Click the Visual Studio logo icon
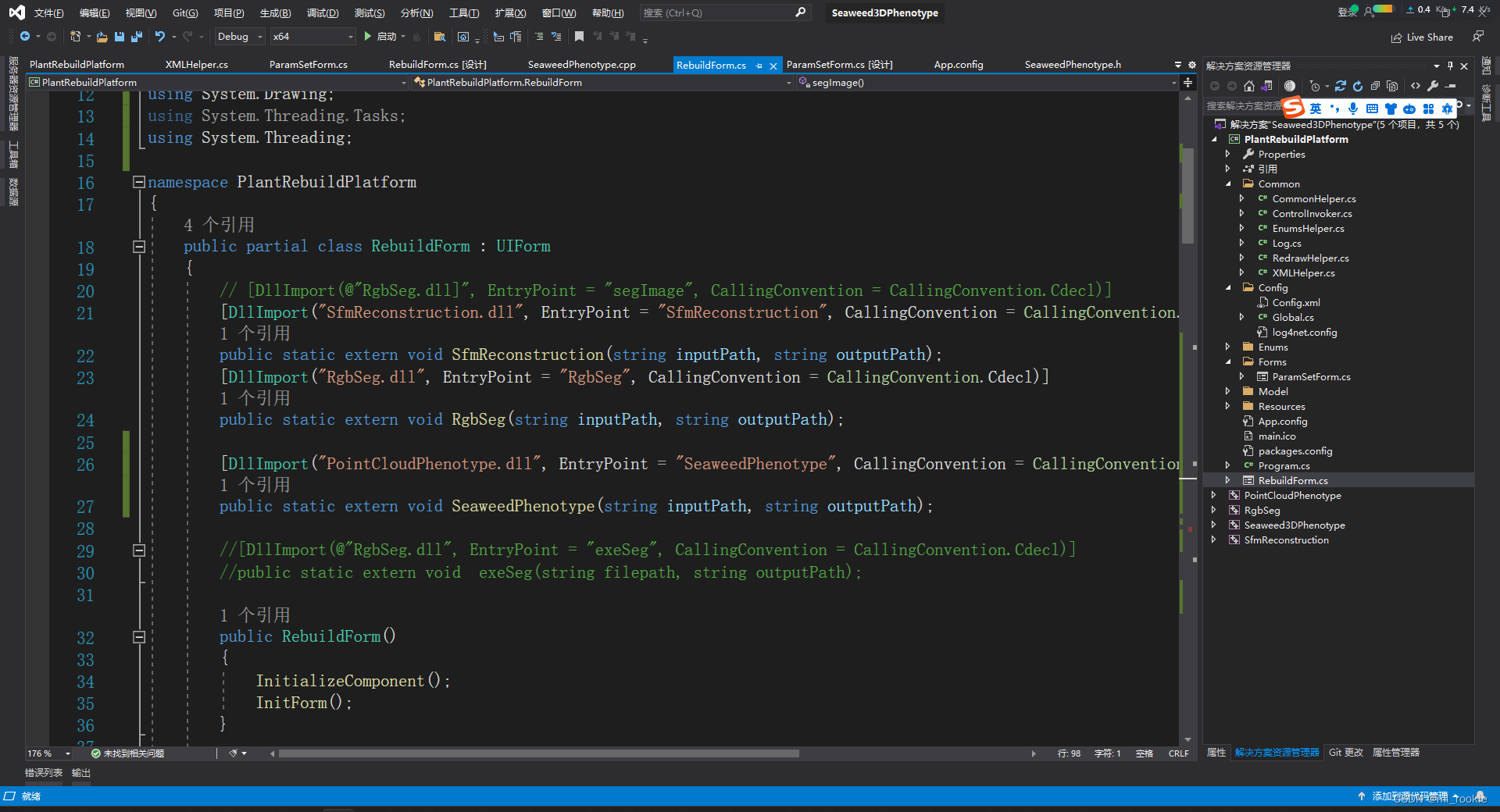Screen dimensions: 1500x812 tap(16, 12)
